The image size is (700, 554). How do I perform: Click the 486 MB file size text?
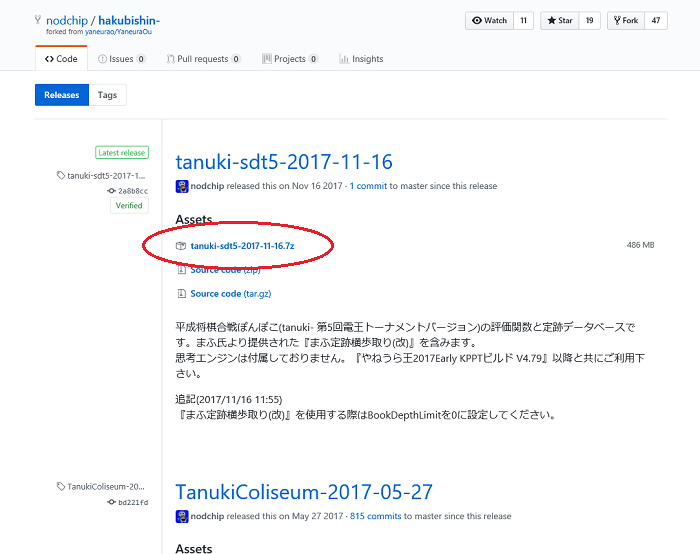[x=640, y=245]
